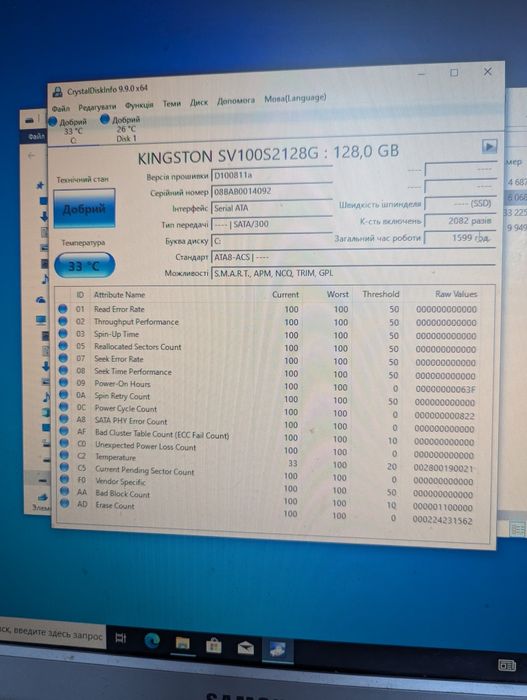Click the Worst column header
The image size is (527, 700).
coord(338,294)
